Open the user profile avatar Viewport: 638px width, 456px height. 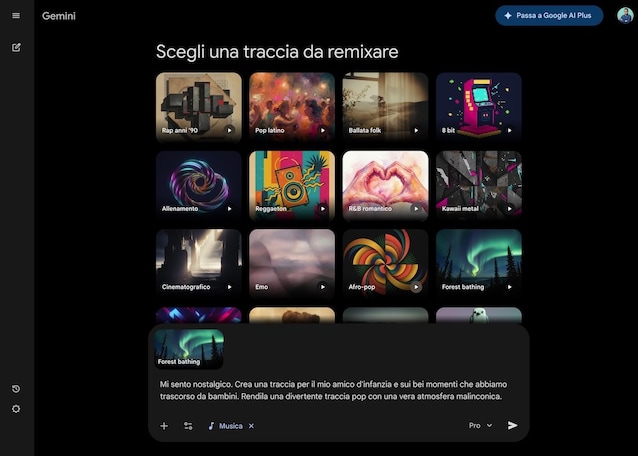point(625,16)
